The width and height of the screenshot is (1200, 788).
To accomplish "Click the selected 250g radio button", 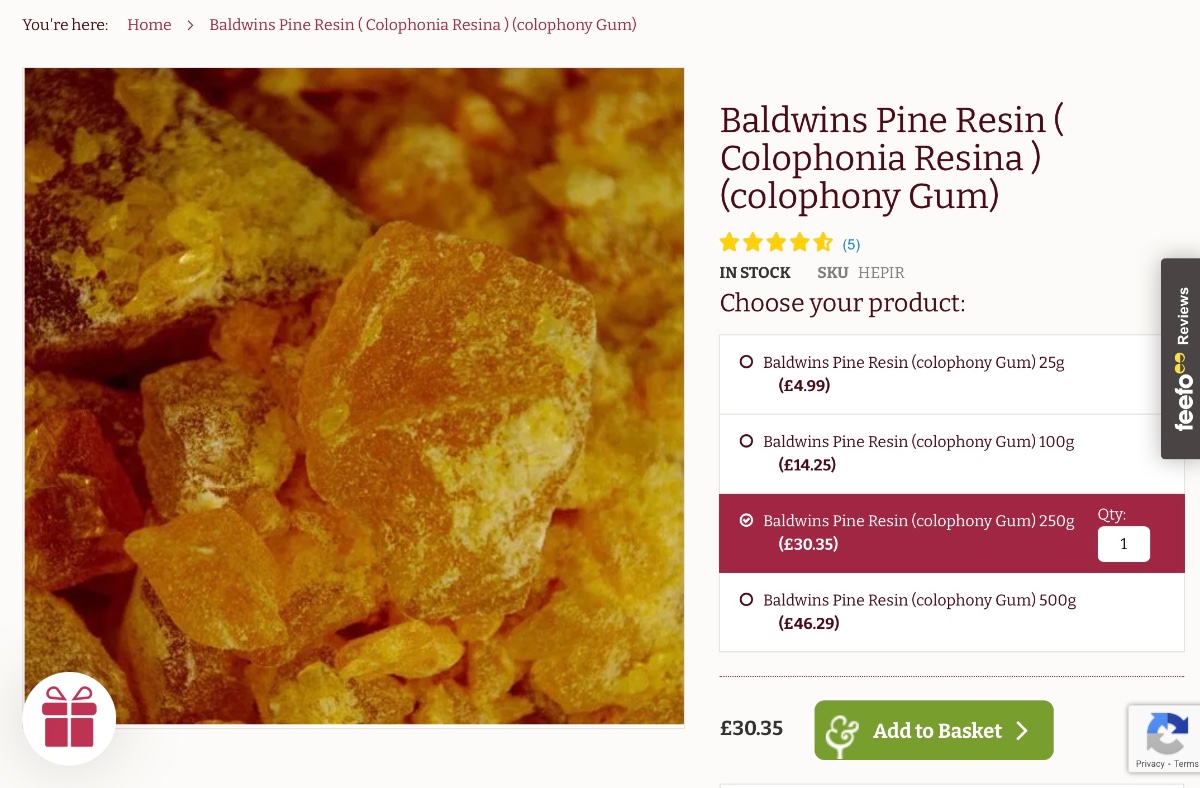I will click(x=746, y=520).
